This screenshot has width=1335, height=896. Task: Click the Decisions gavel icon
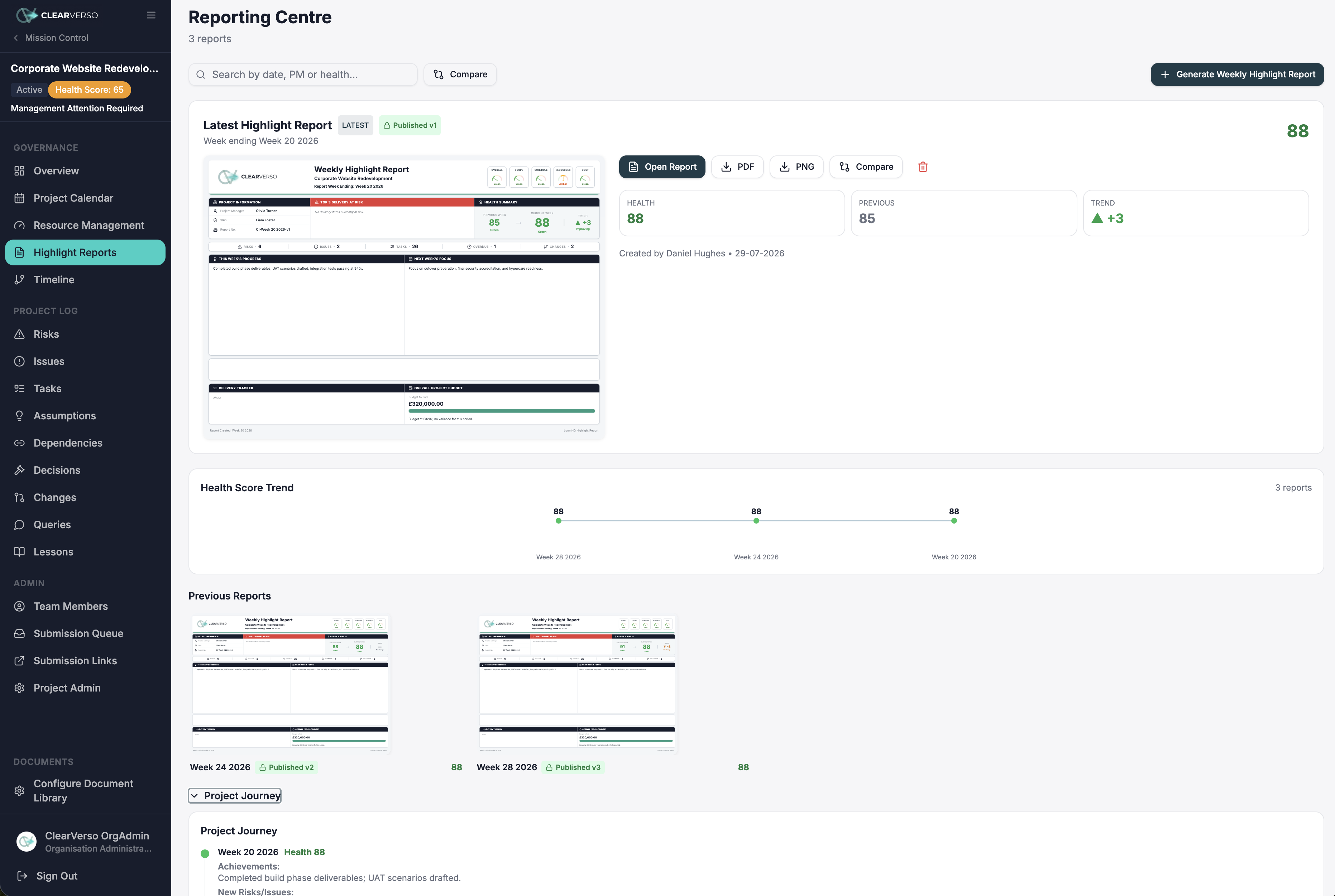19,470
